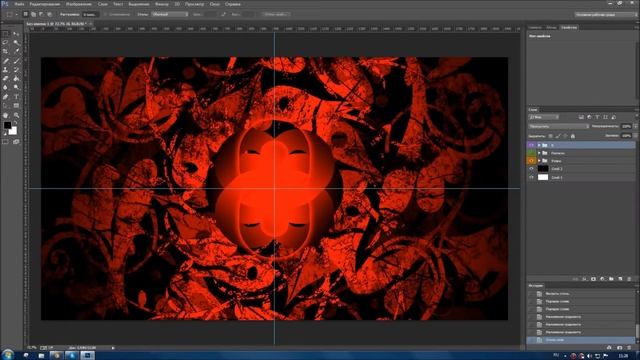Swap the width and height values in the options bar
The height and width of the screenshot is (360, 640).
(223, 14)
